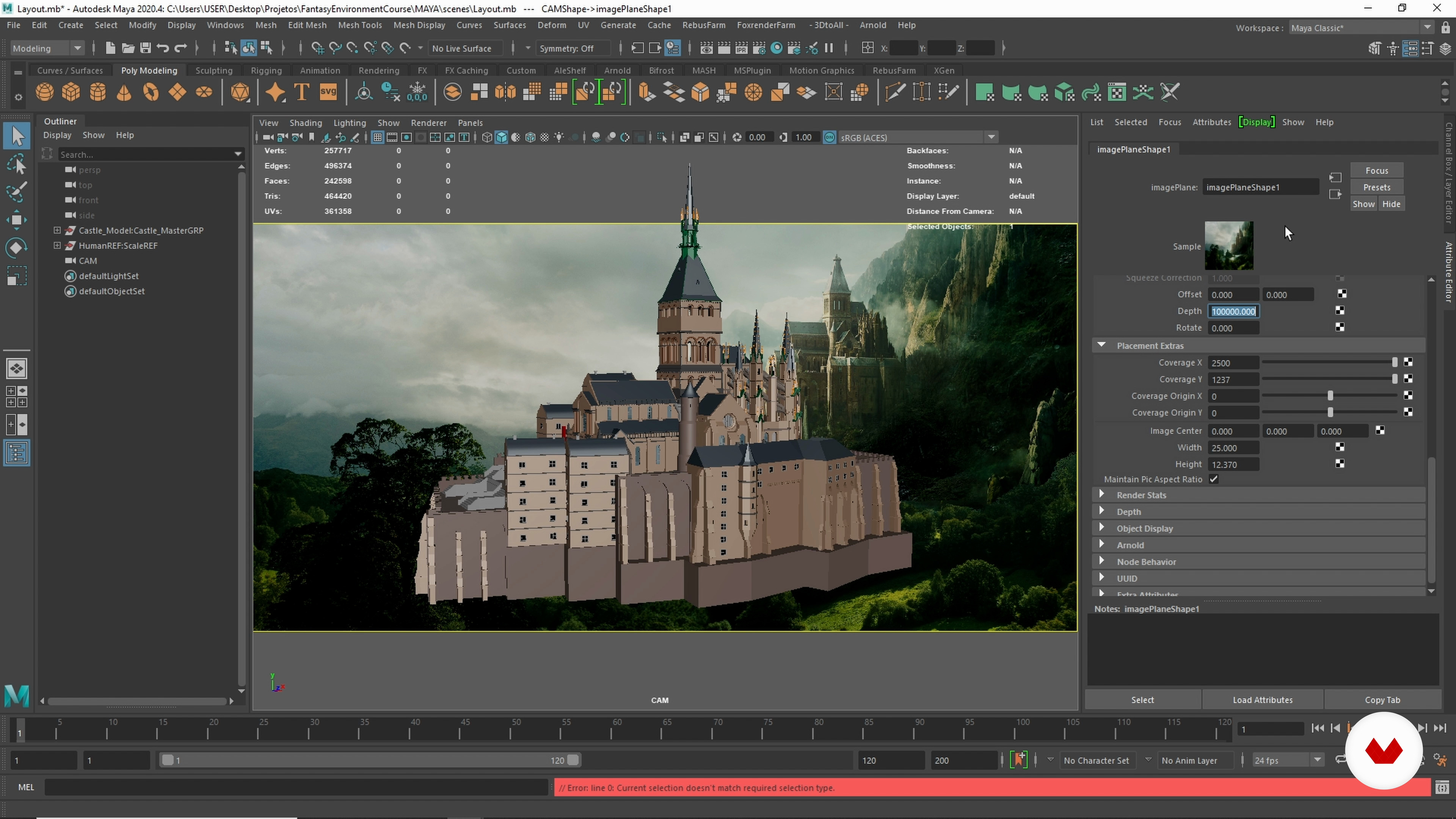The image size is (1456, 819).
Task: Toggle viewport grid display icon
Action: coord(378,137)
